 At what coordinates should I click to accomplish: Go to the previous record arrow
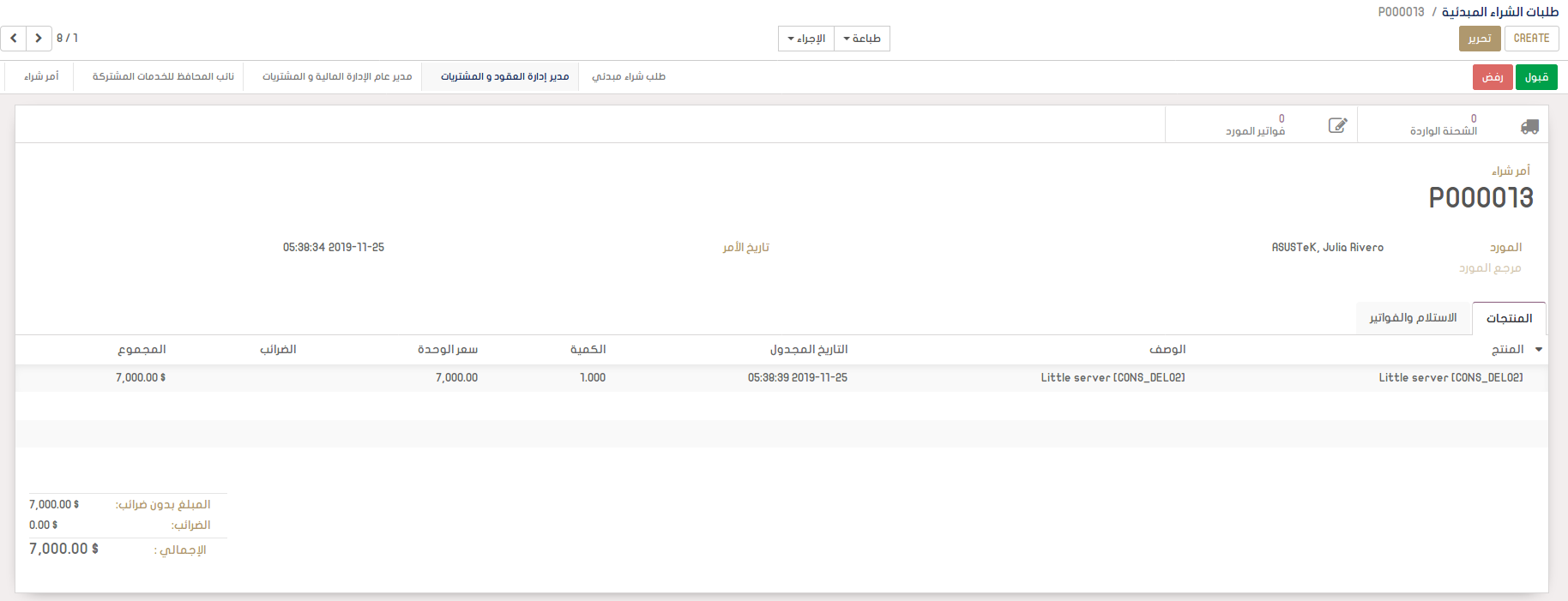click(x=14, y=39)
